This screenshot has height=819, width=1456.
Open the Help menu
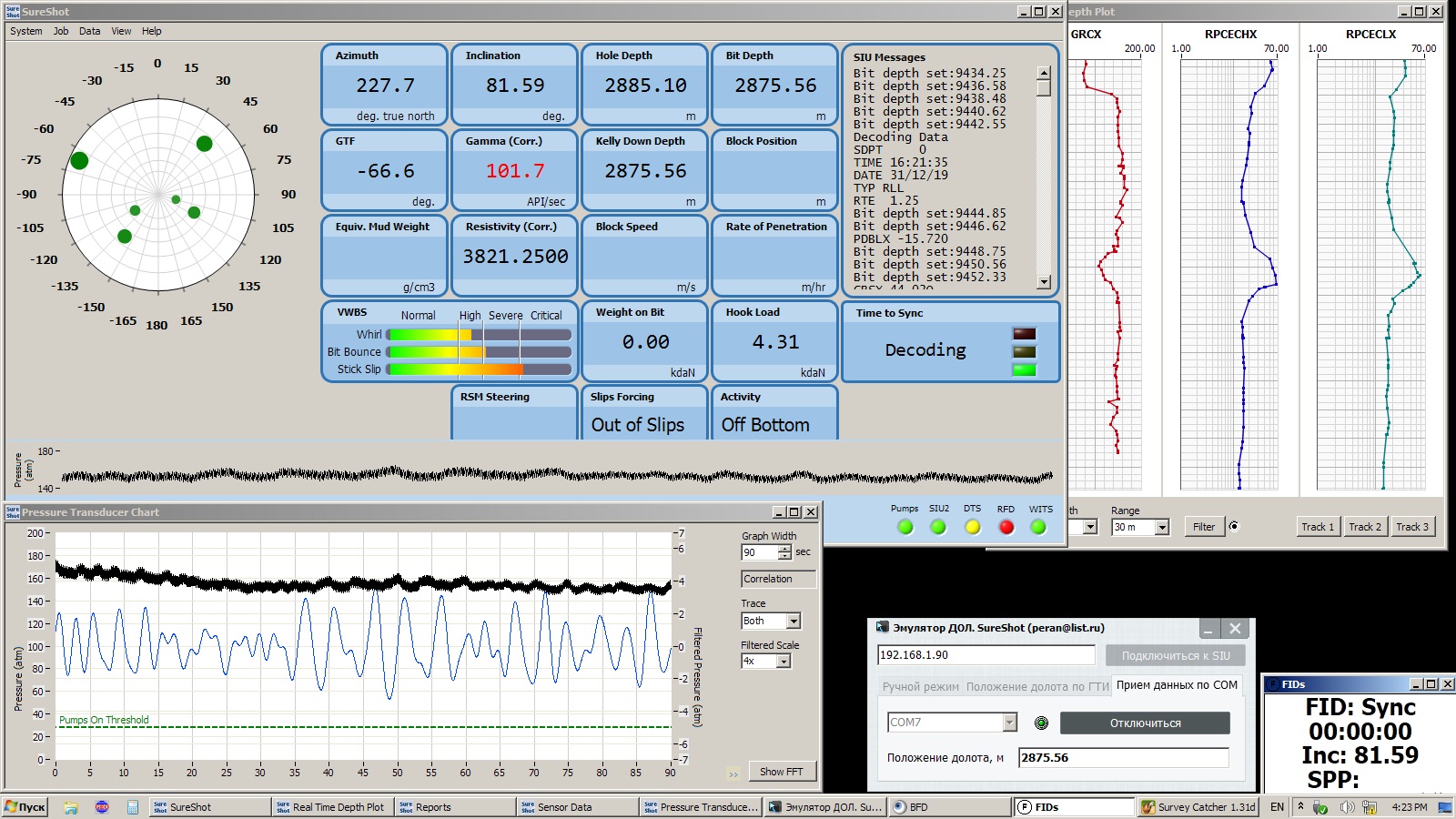152,31
